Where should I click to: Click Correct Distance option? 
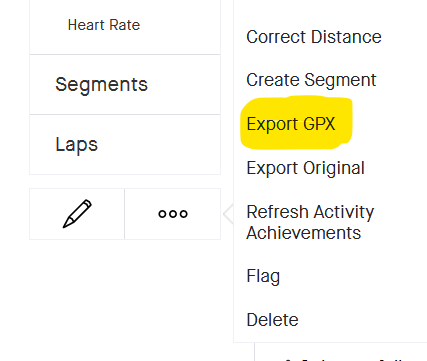[x=314, y=37]
